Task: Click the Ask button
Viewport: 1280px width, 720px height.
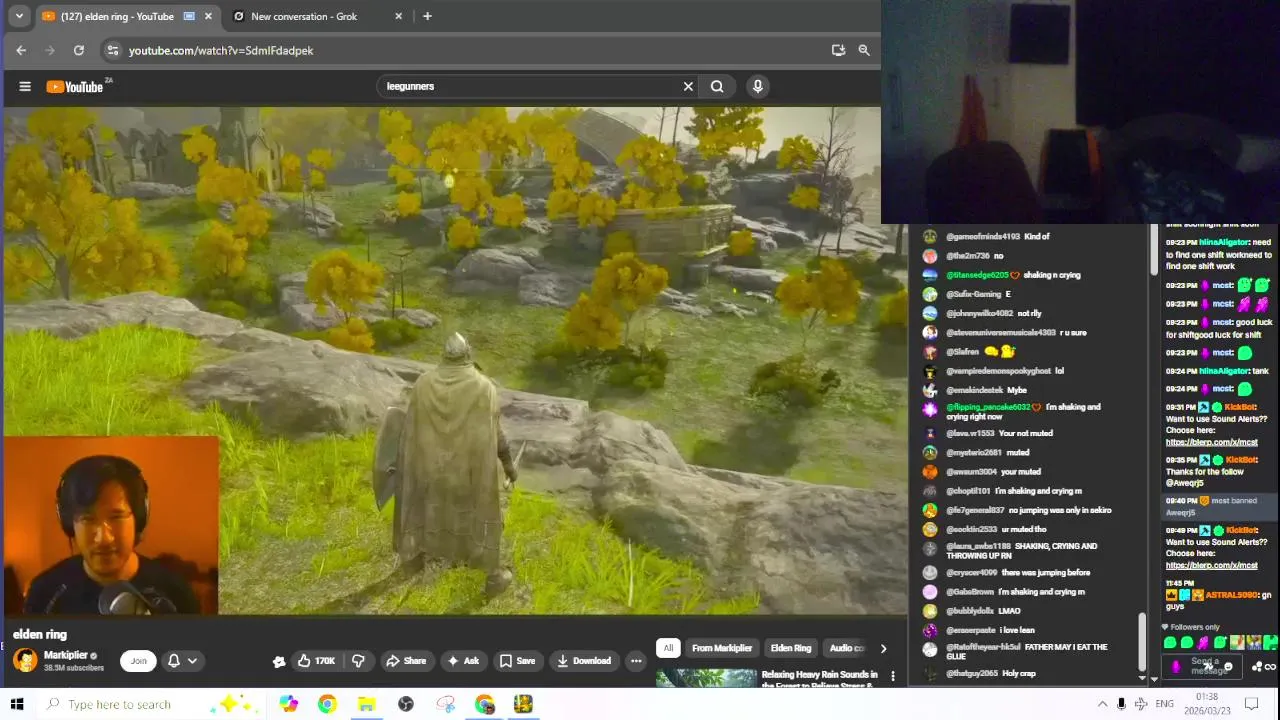Action: tap(463, 660)
